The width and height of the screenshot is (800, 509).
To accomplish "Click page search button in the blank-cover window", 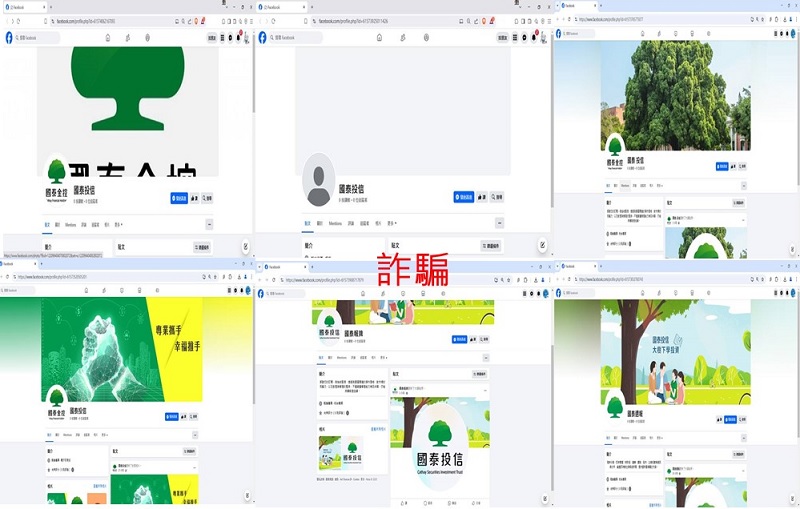I will click(x=497, y=197).
